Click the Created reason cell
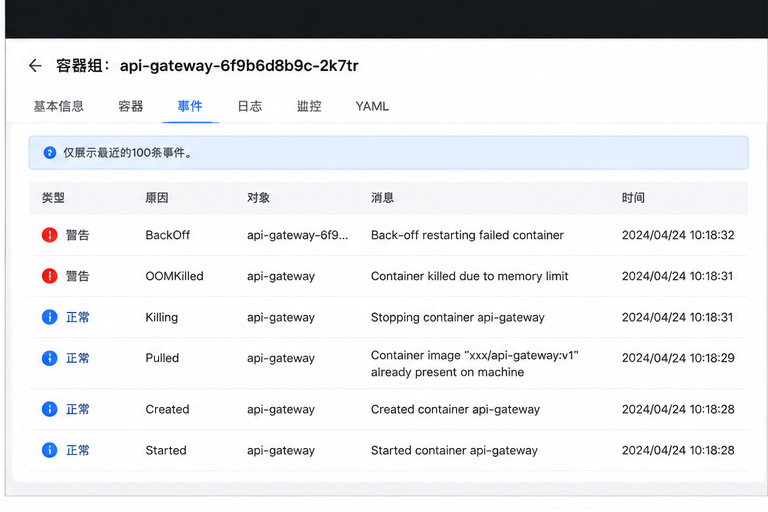Screen dimensions: 768x512 click(x=168, y=409)
